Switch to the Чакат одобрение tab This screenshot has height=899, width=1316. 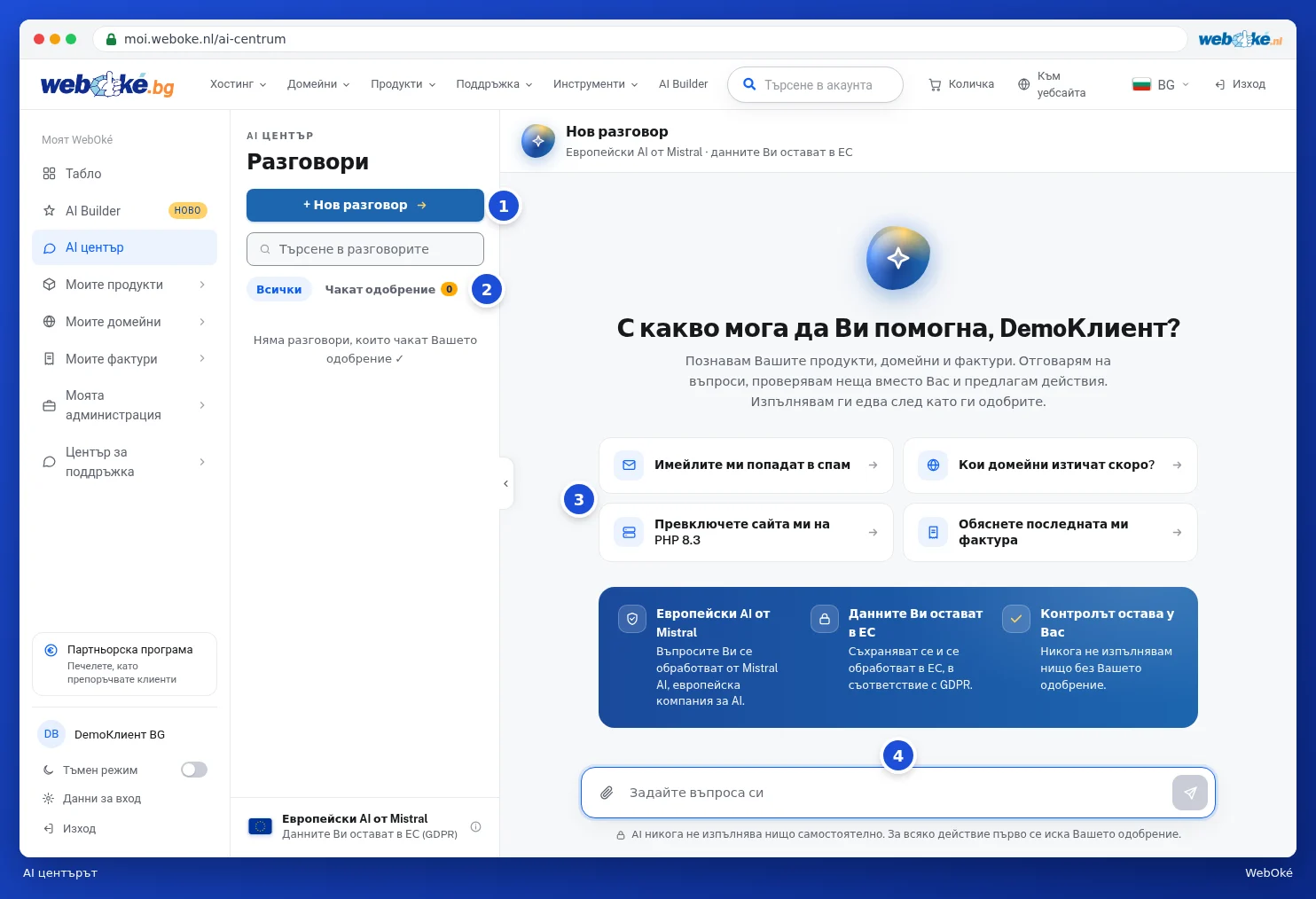coord(390,289)
